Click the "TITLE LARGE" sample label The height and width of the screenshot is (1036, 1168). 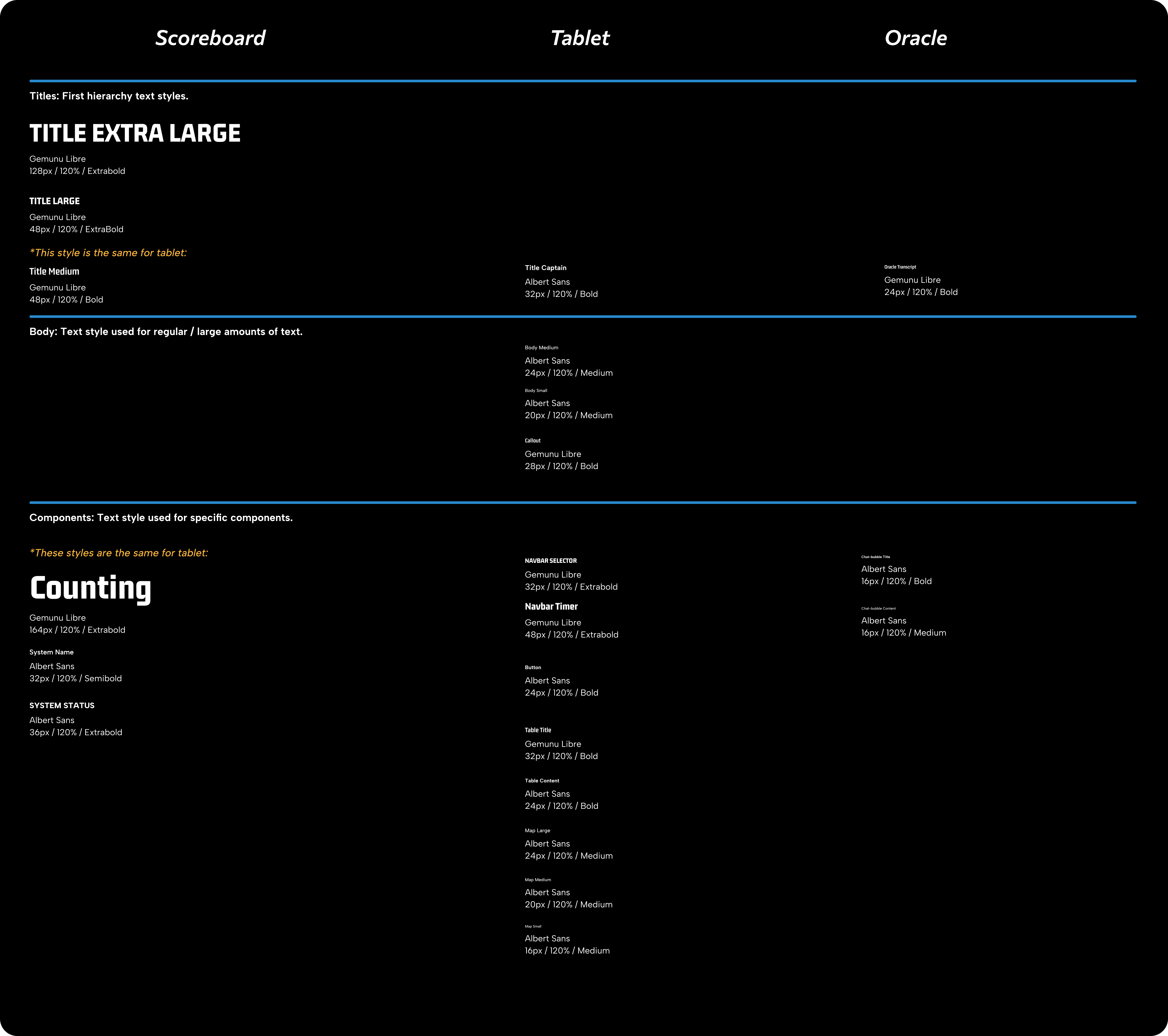click(x=54, y=201)
